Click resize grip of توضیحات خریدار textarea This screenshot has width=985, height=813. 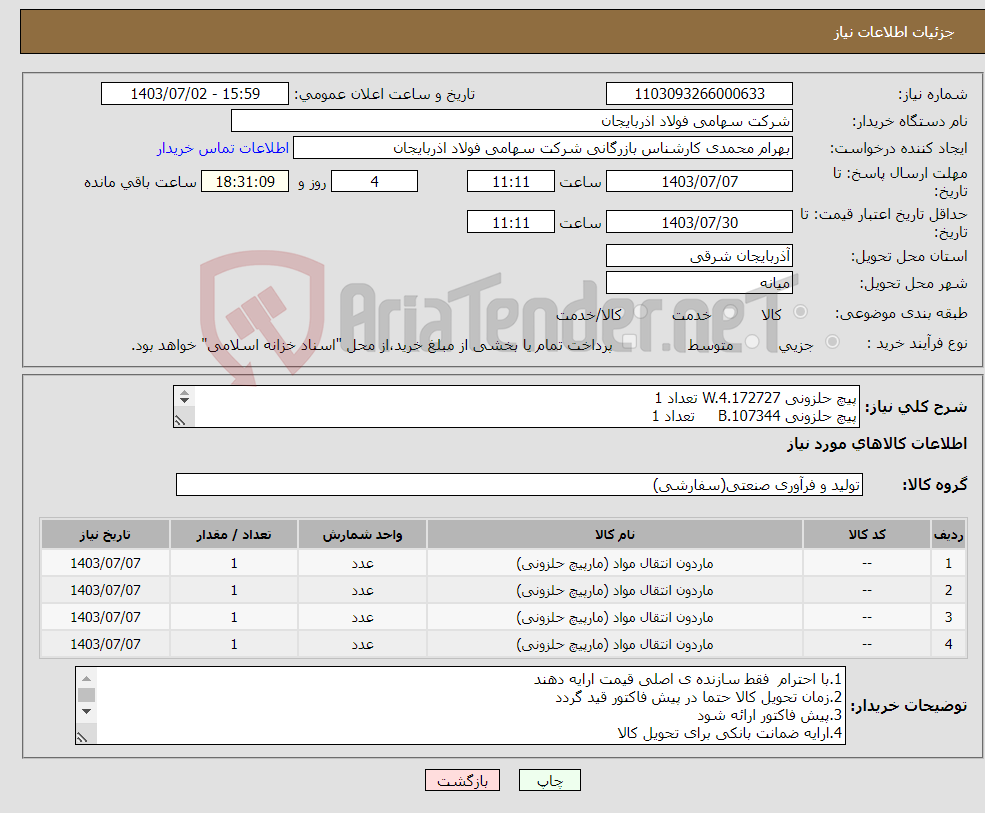[82, 738]
